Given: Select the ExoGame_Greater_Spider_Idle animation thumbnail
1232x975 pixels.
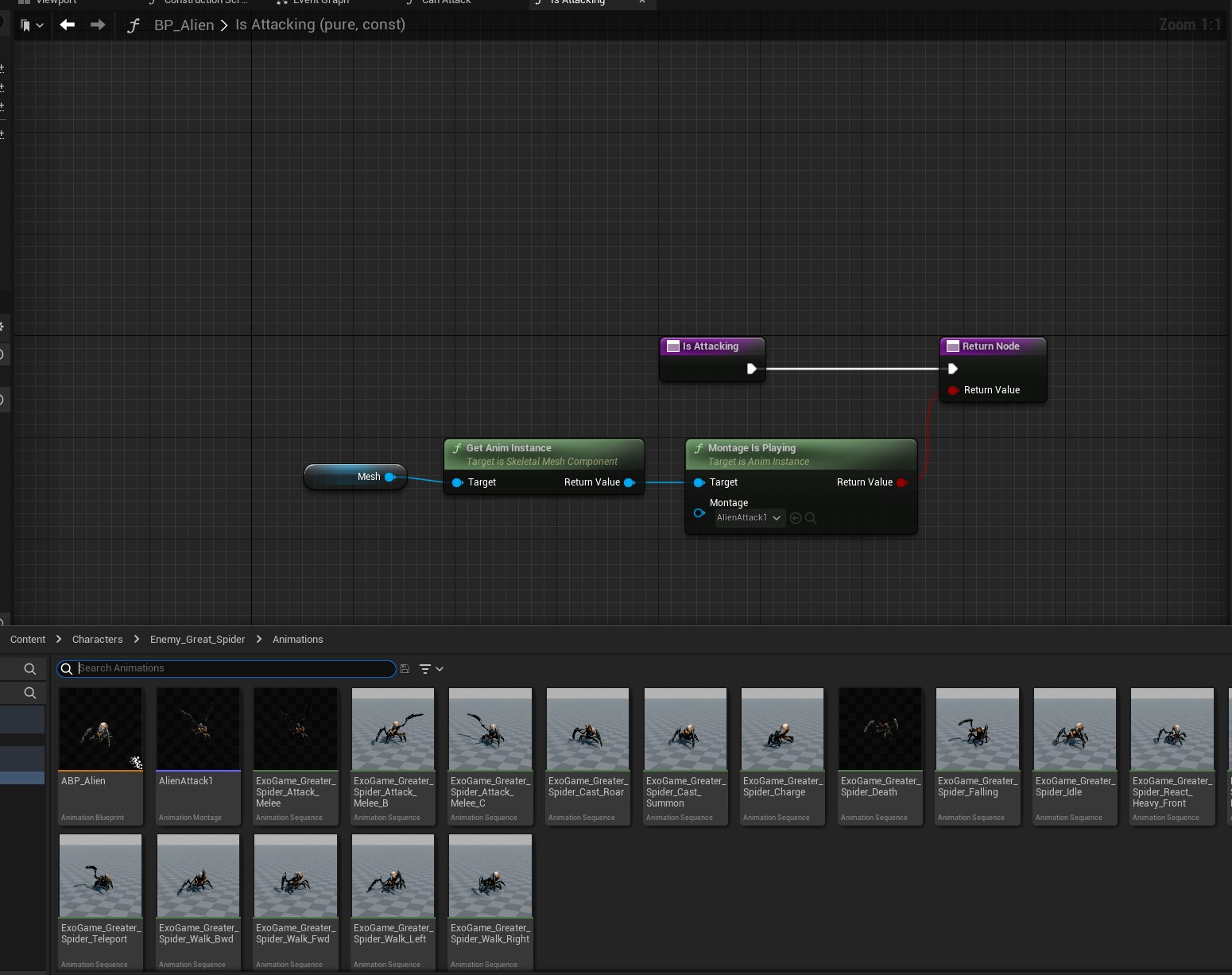Looking at the screenshot, I should [1074, 729].
